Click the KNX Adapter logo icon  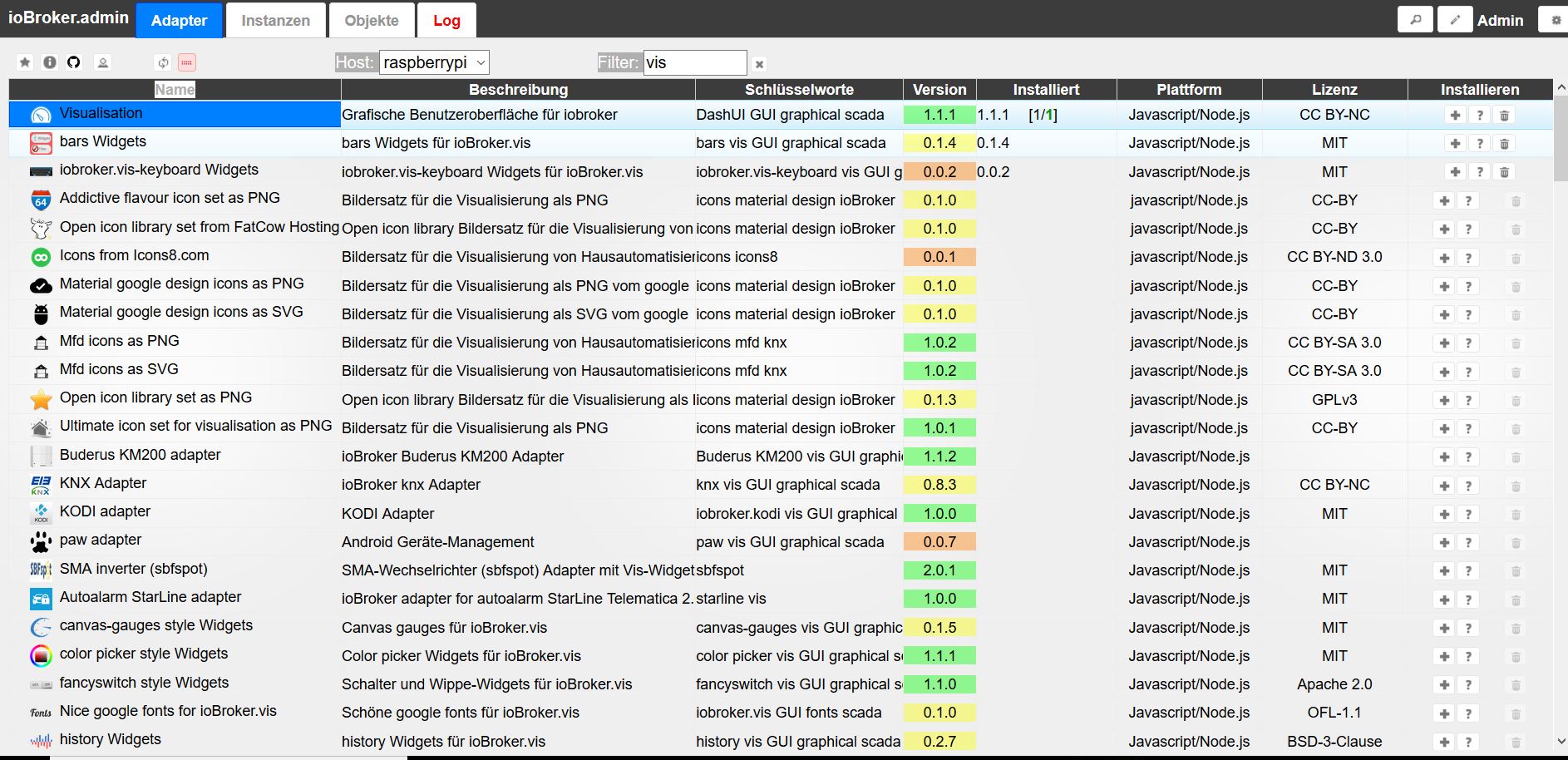(41, 485)
